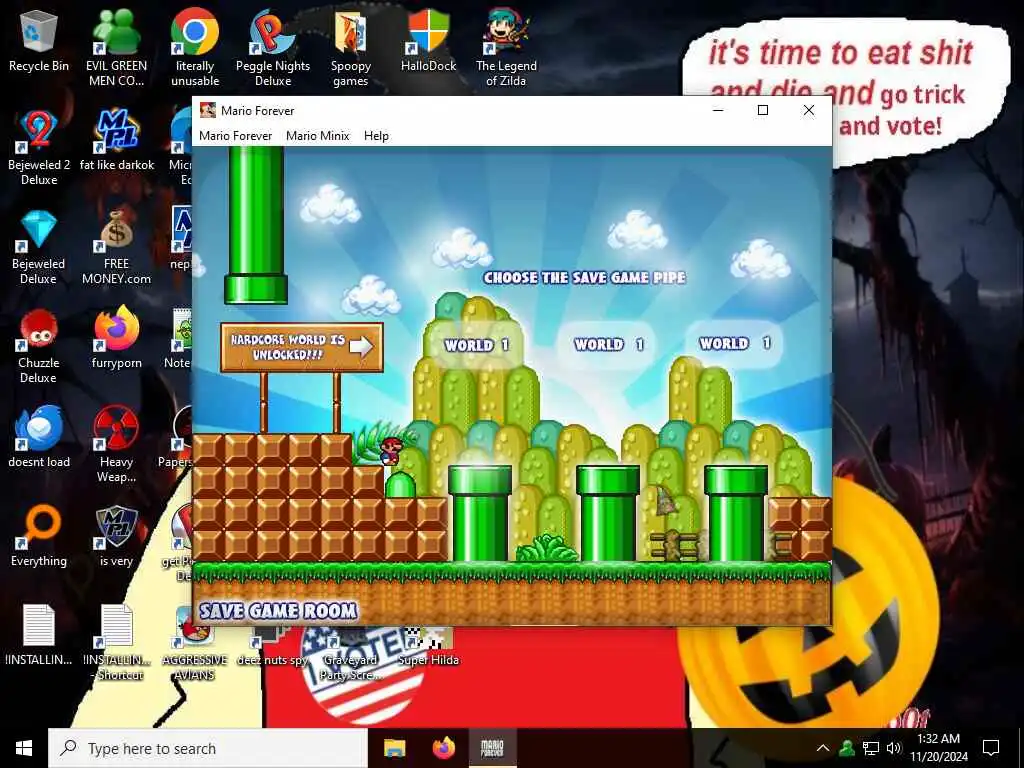Show hidden system tray icons

tap(823, 748)
